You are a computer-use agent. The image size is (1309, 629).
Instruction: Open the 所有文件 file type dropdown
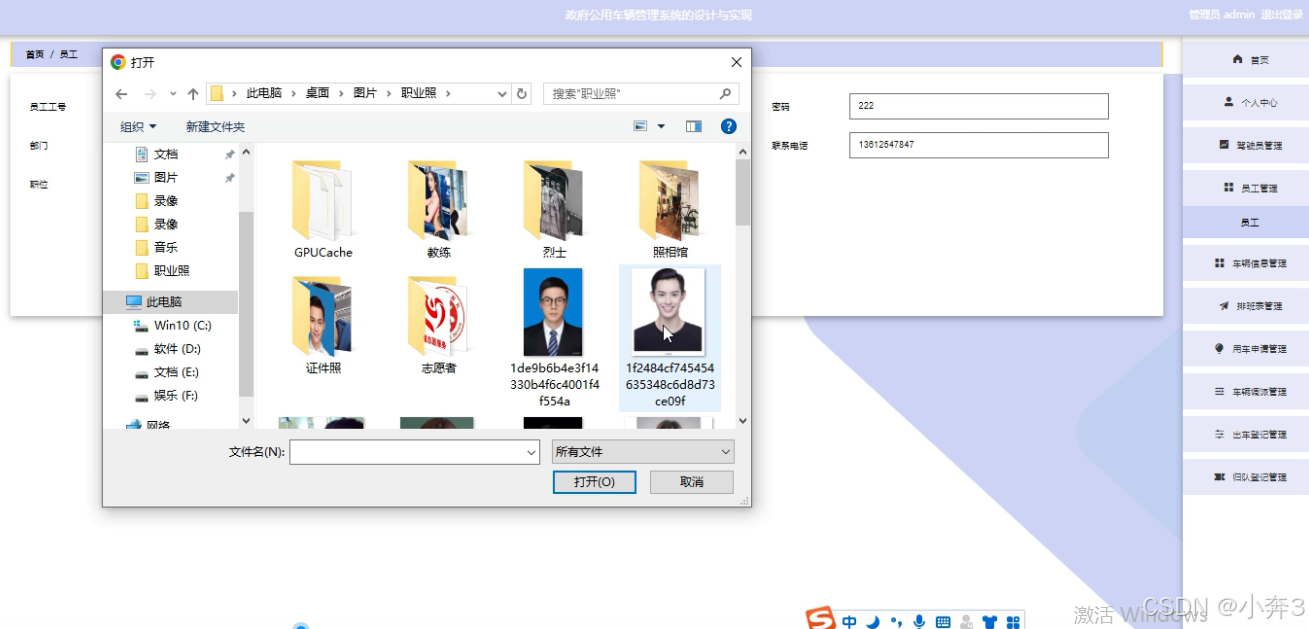641,451
